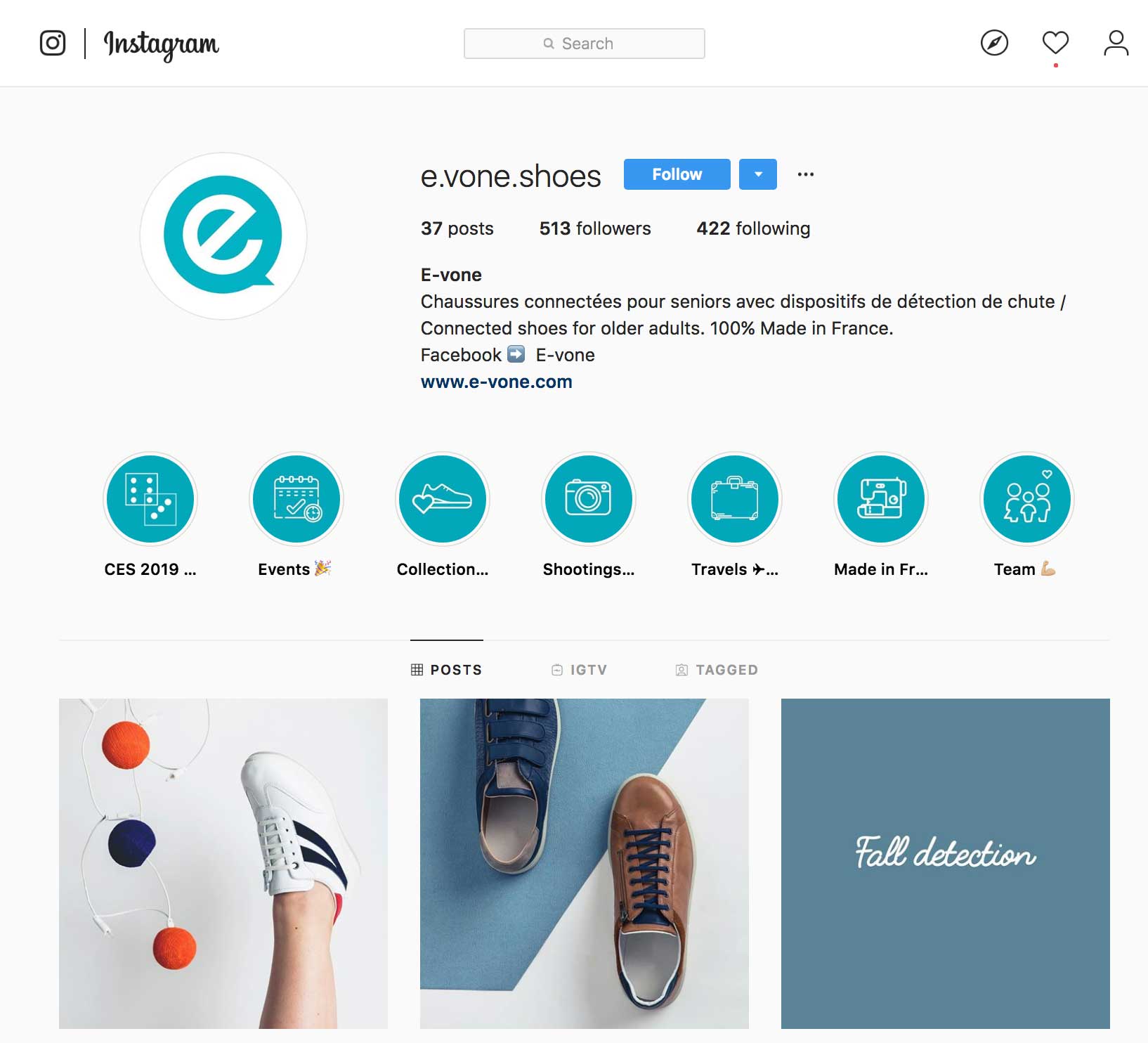Open the Team highlight
Viewport: 1148px width, 1043px height.
point(1027,499)
